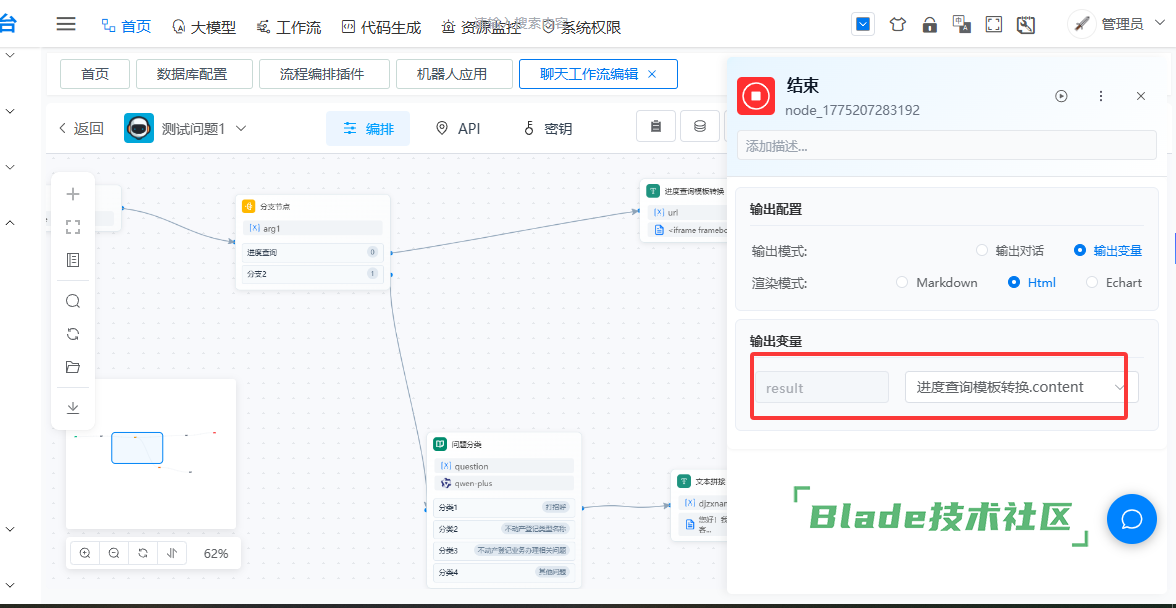Click the download icon in canvas toolbar
Viewport: 1176px width, 608px height.
tap(73, 408)
